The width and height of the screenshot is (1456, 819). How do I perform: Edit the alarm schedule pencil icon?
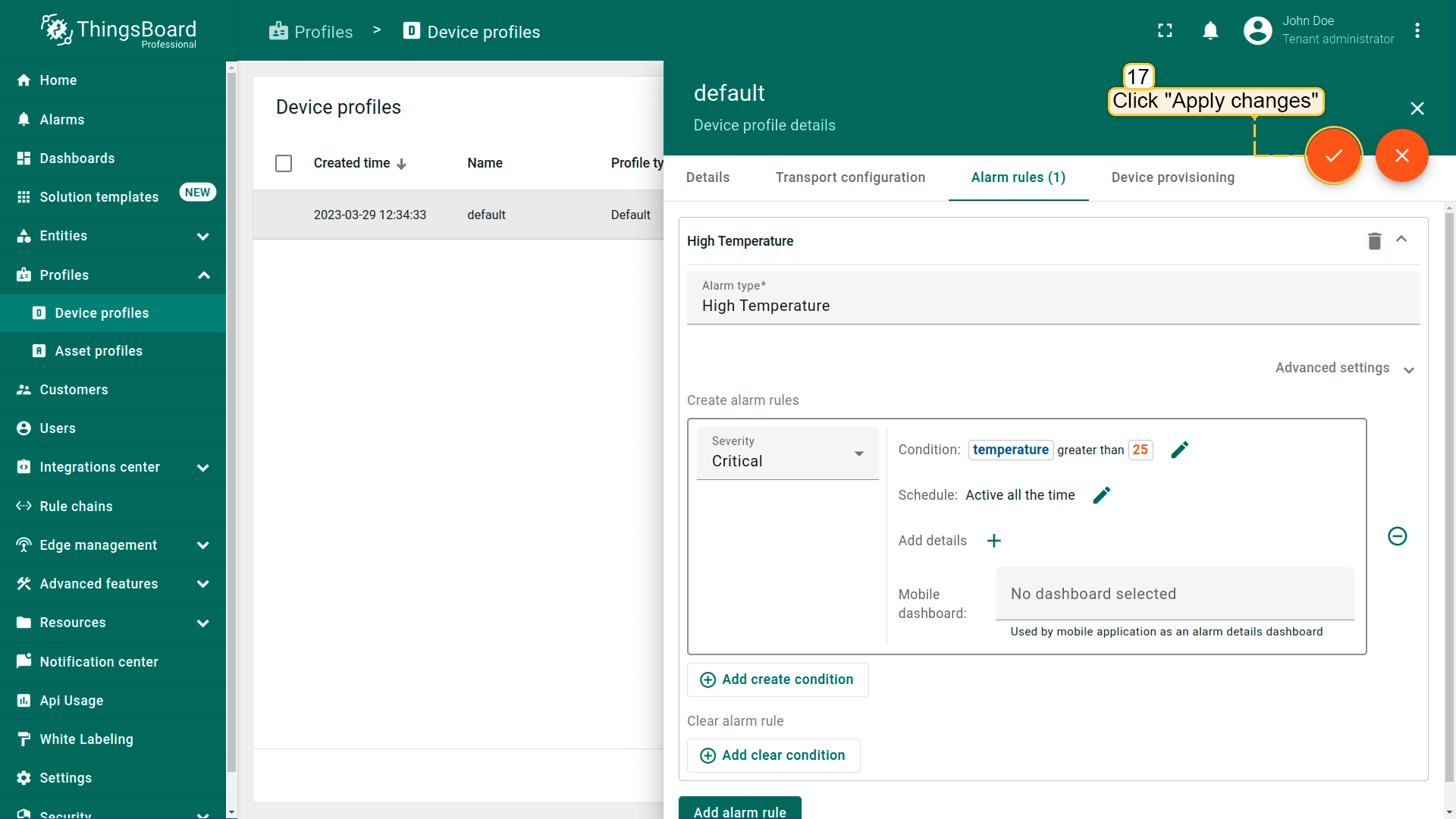pyautogui.click(x=1101, y=495)
